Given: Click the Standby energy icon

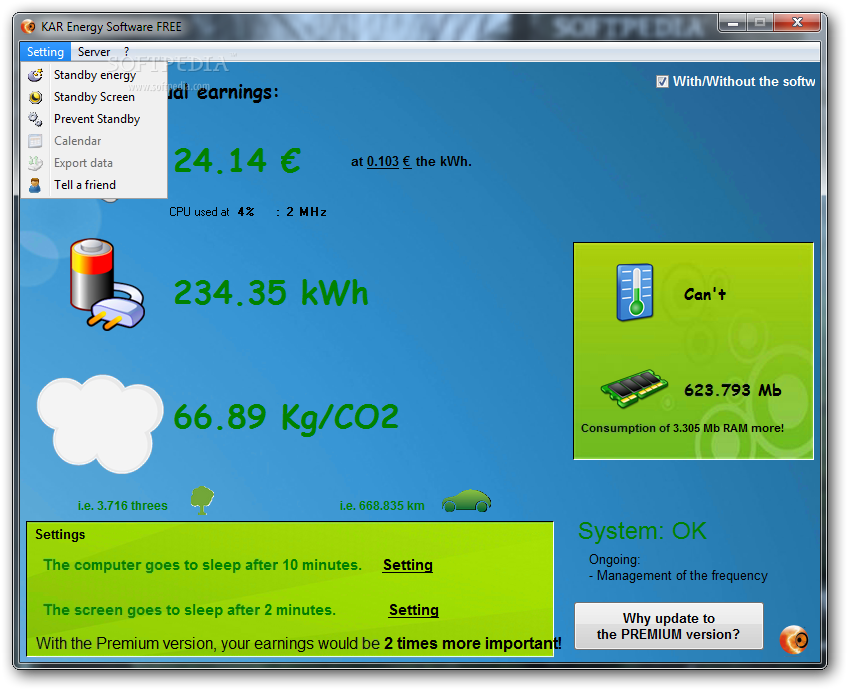Looking at the screenshot, I should (36, 75).
